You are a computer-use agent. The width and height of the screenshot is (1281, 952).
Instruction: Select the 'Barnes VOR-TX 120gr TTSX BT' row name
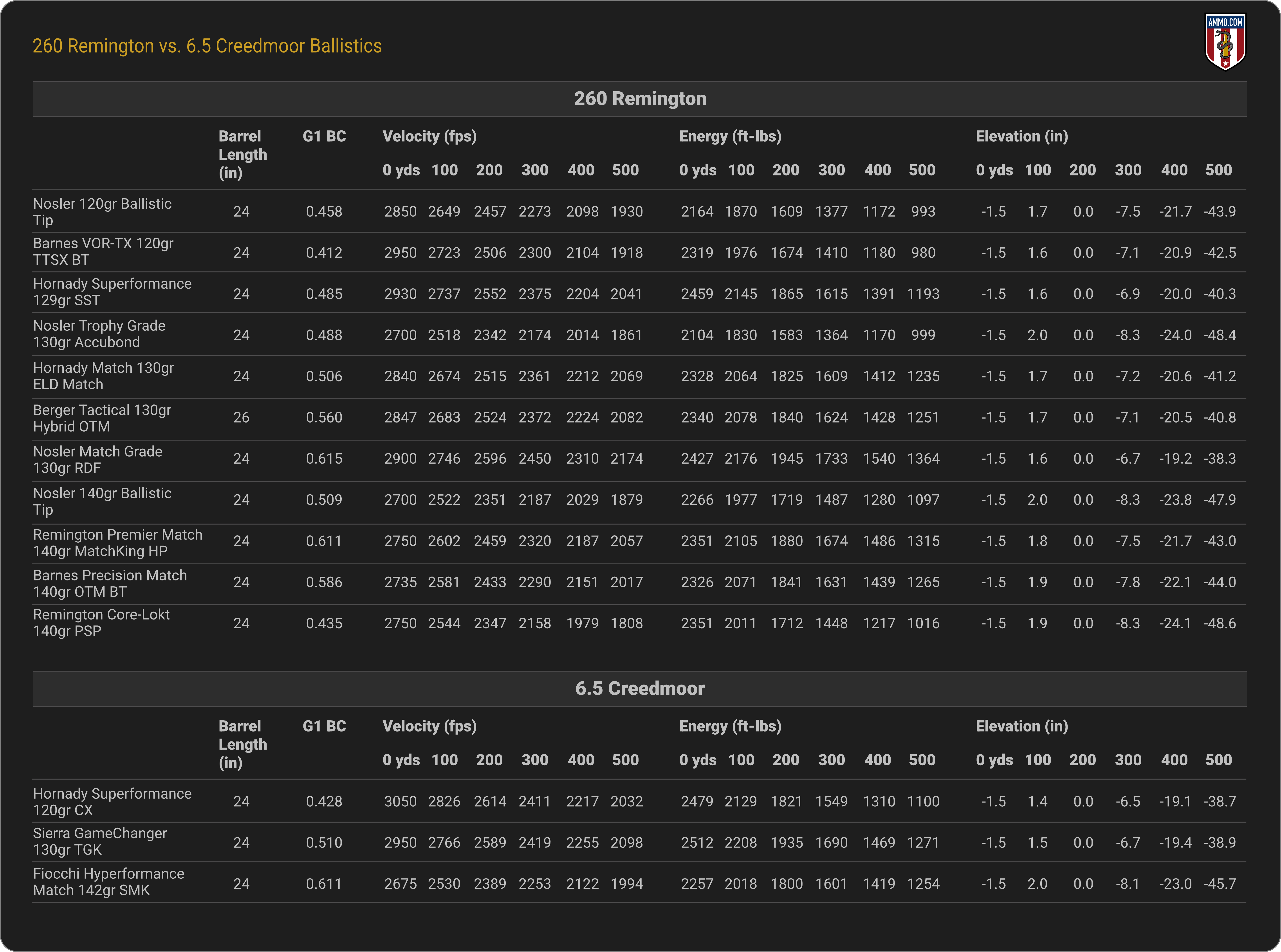103,252
